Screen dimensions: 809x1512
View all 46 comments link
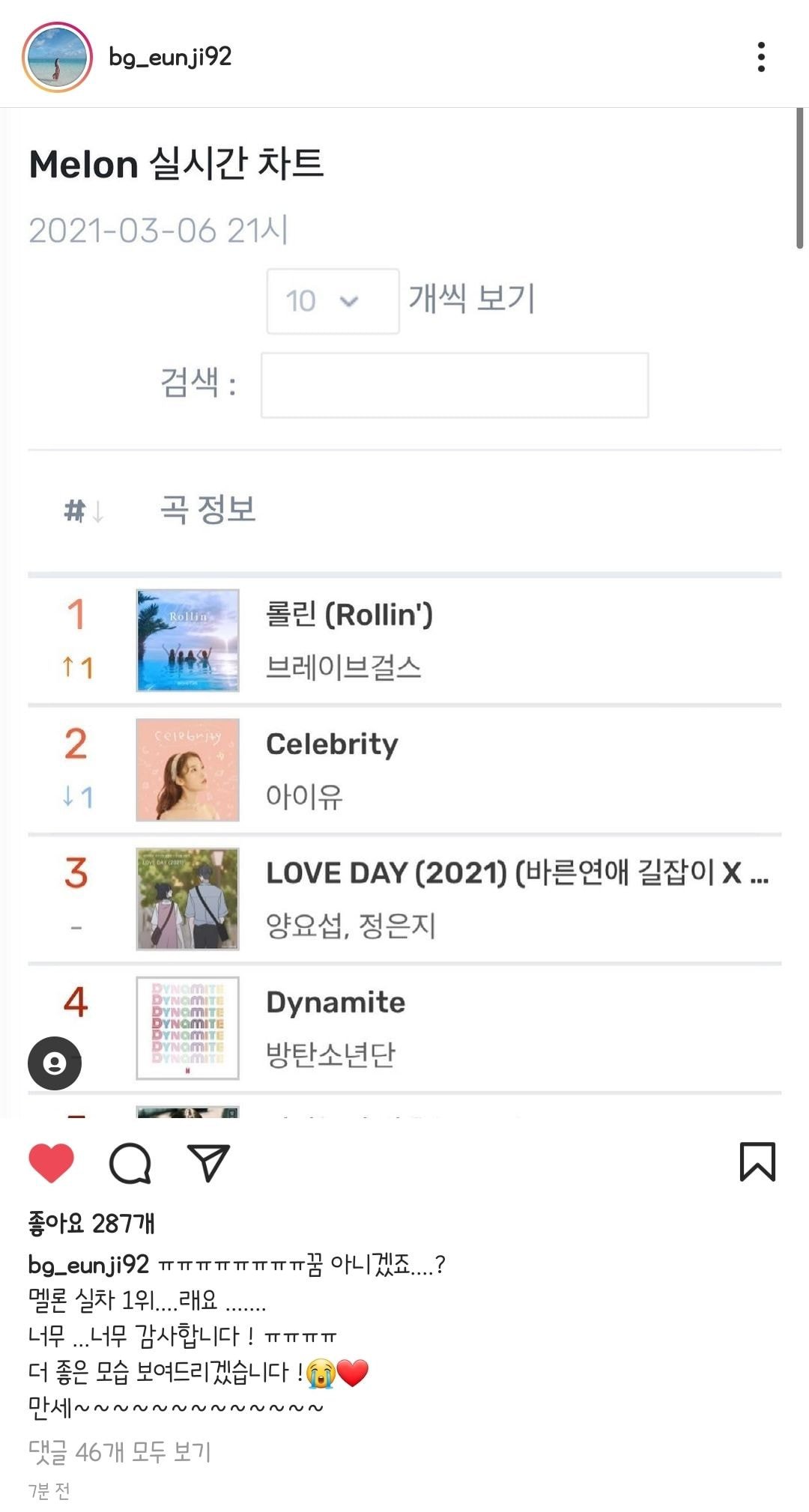(120, 1451)
